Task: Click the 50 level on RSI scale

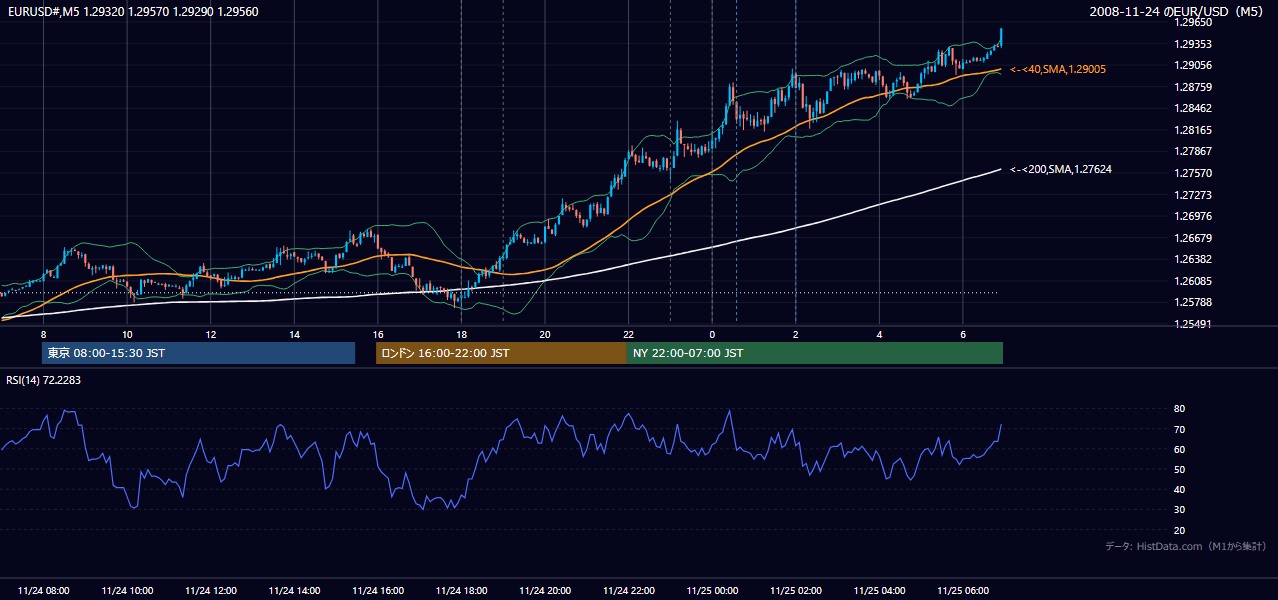Action: [x=1180, y=469]
